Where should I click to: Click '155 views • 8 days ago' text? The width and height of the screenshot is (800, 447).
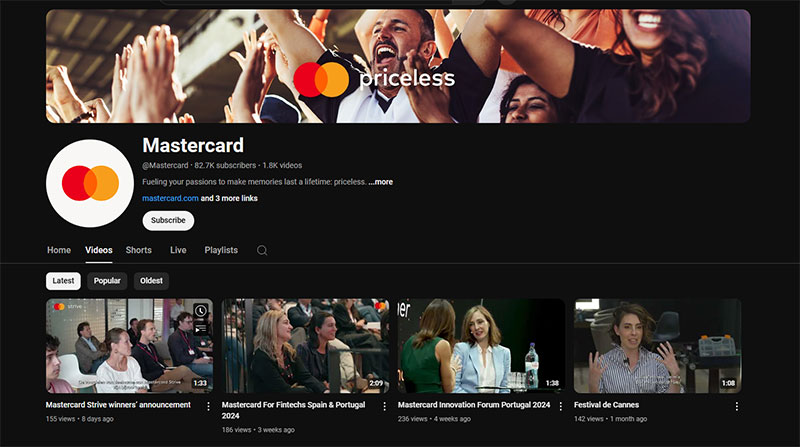(x=80, y=419)
